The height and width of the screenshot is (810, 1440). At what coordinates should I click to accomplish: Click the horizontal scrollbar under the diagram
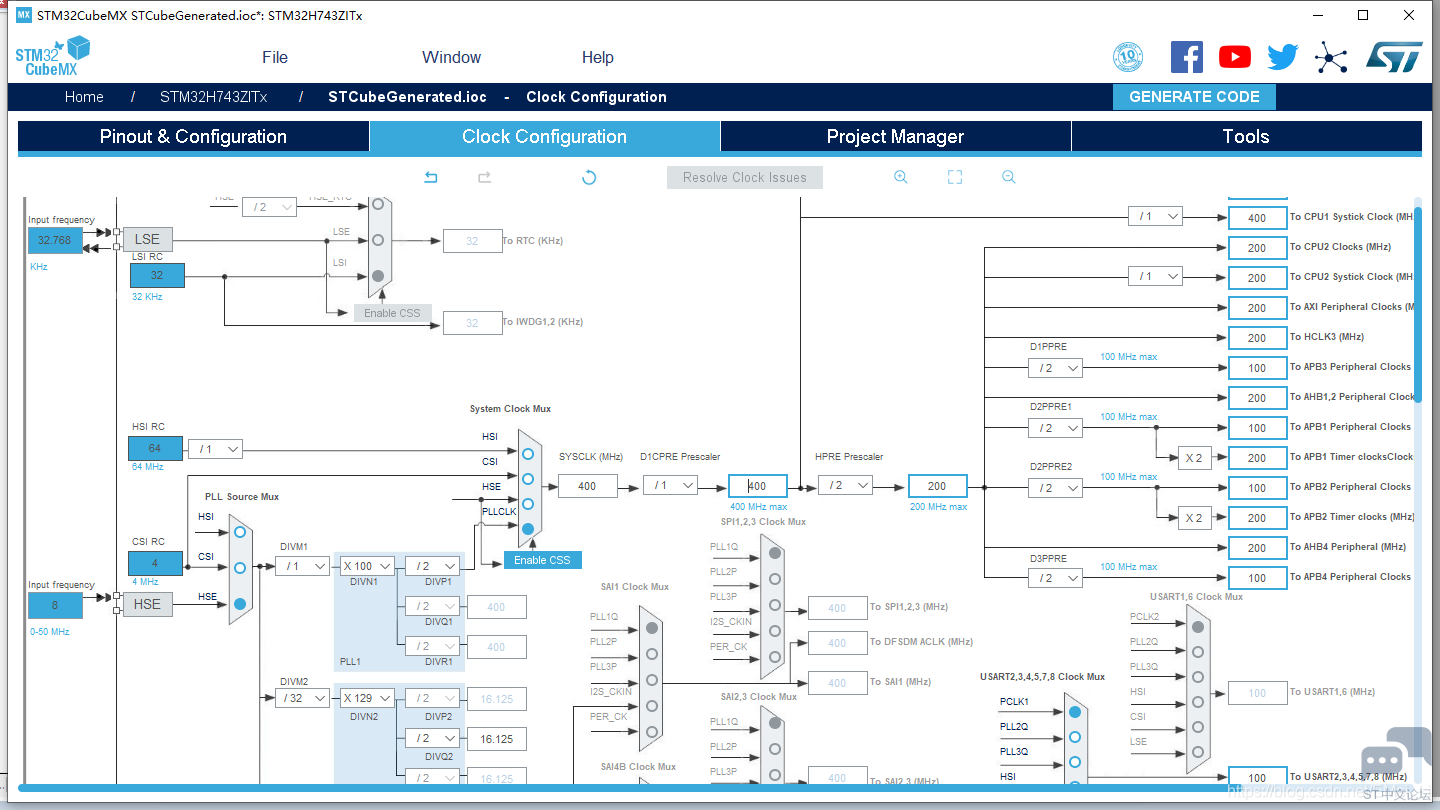pyautogui.click(x=720, y=788)
